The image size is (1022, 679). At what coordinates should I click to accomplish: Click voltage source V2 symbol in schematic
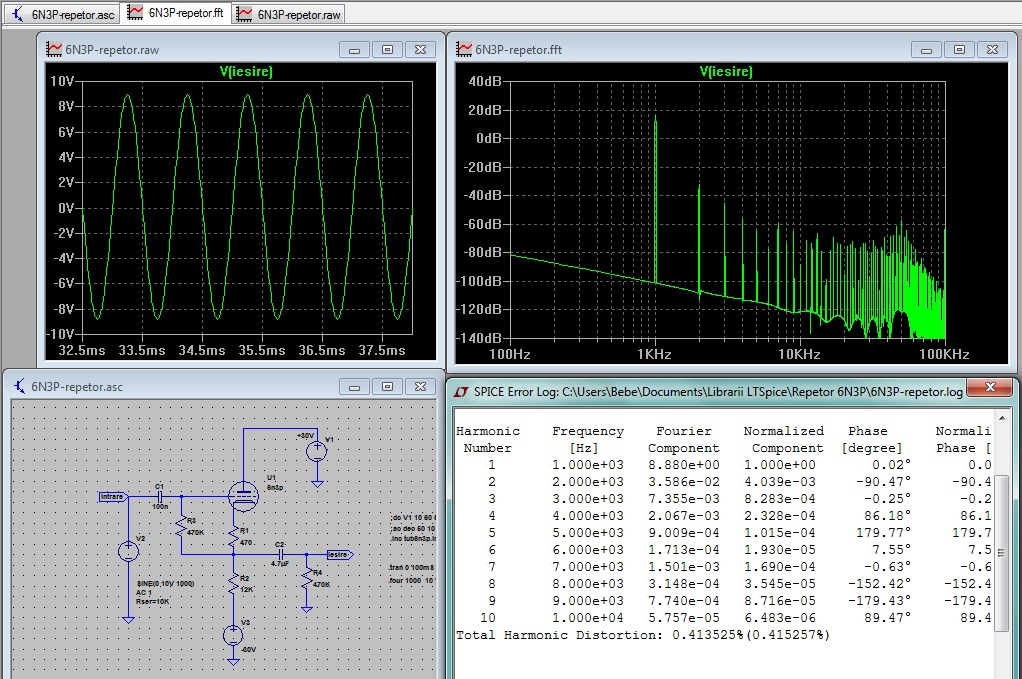pyautogui.click(x=128, y=551)
